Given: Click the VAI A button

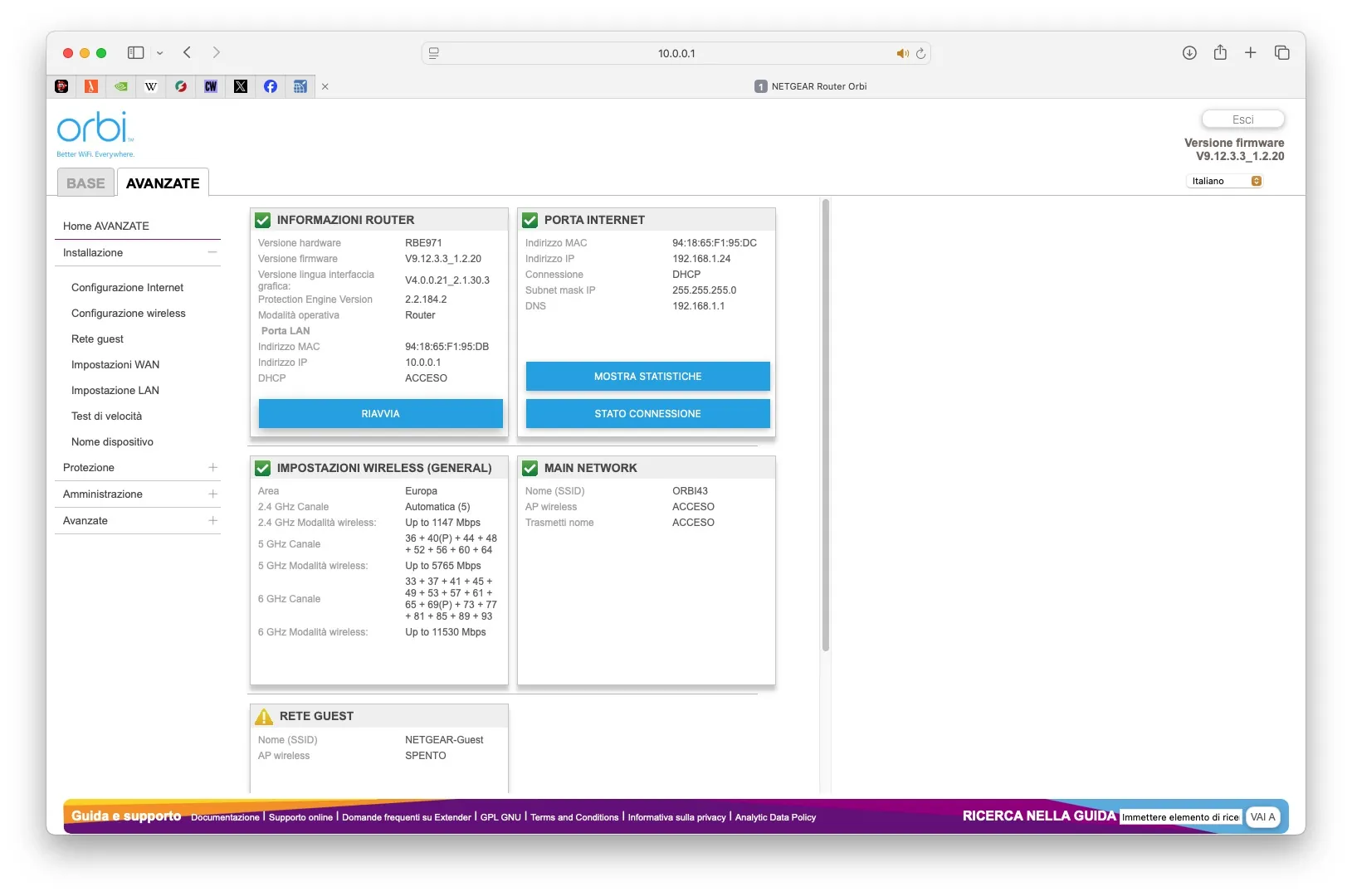Looking at the screenshot, I should click(1262, 817).
